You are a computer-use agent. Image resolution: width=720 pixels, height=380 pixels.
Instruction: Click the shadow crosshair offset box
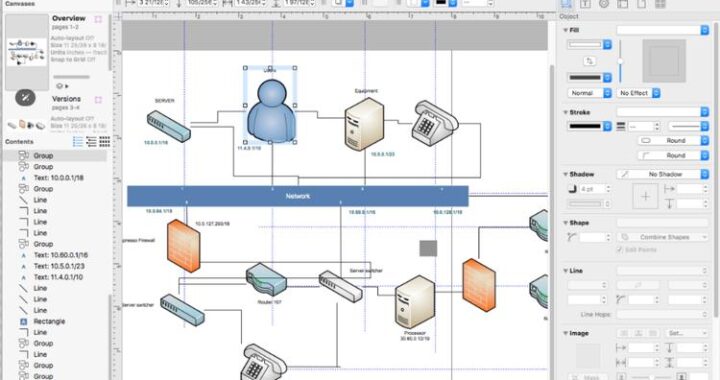point(645,196)
